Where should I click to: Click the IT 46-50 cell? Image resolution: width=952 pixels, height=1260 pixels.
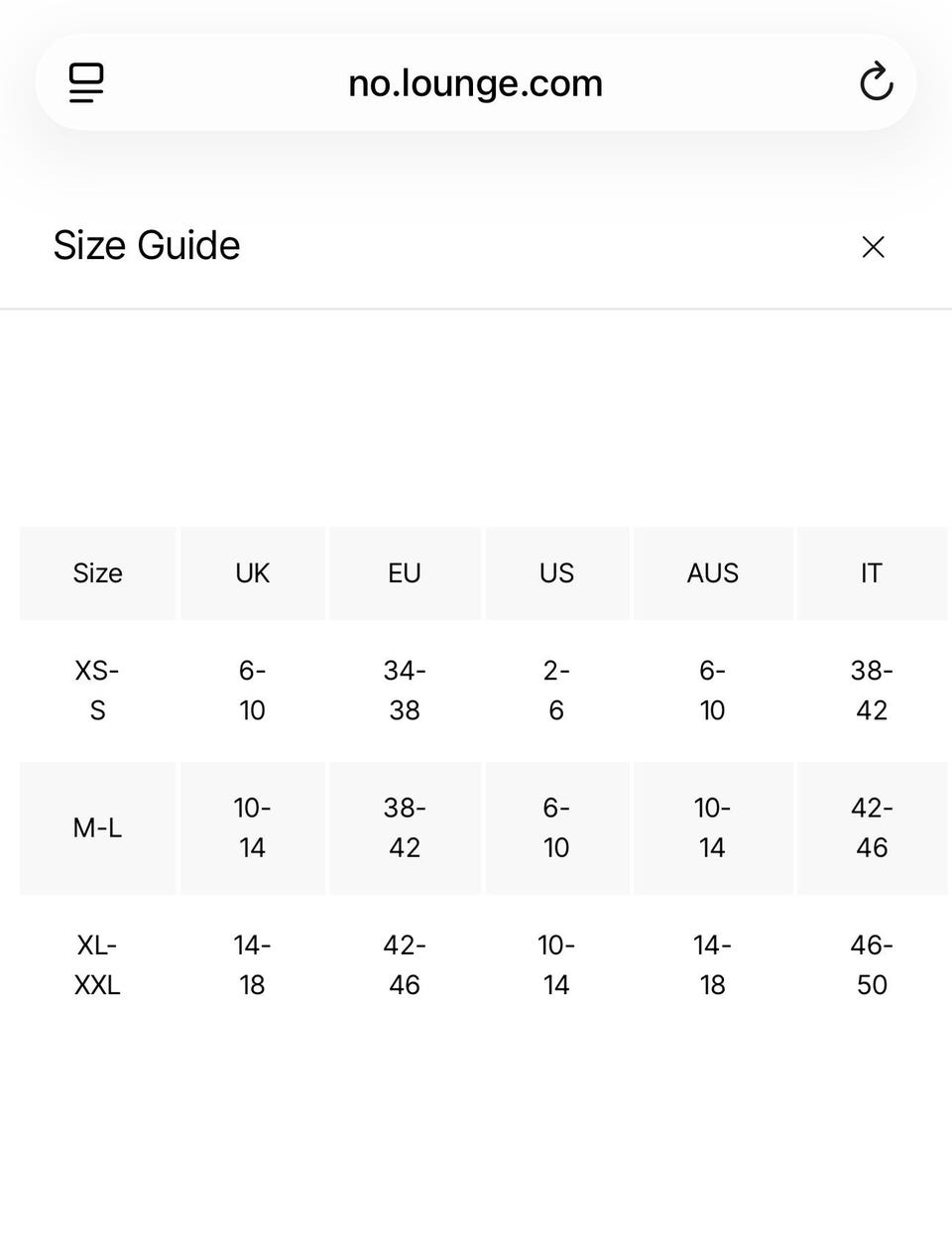(872, 965)
